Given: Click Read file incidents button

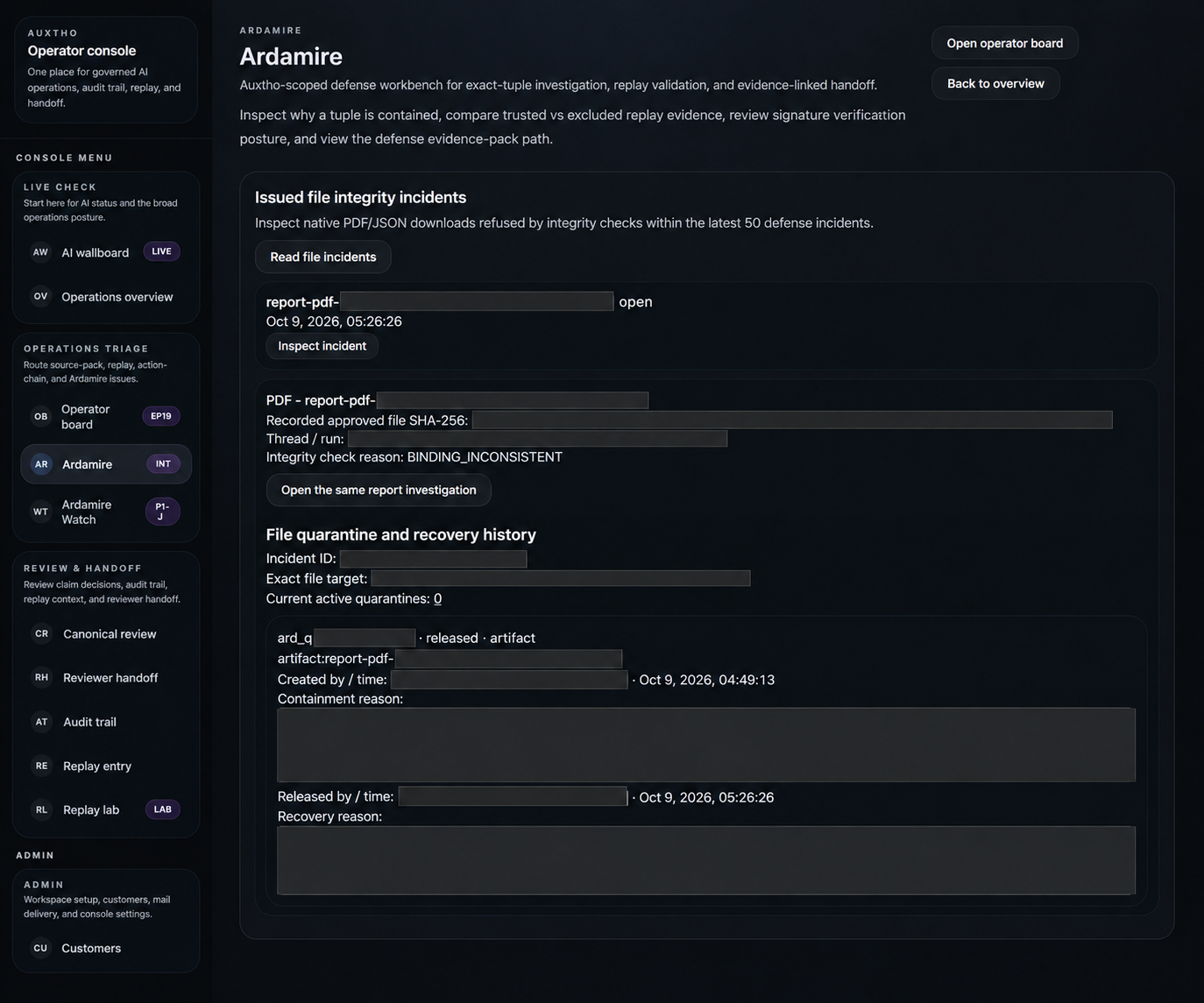Looking at the screenshot, I should [322, 257].
